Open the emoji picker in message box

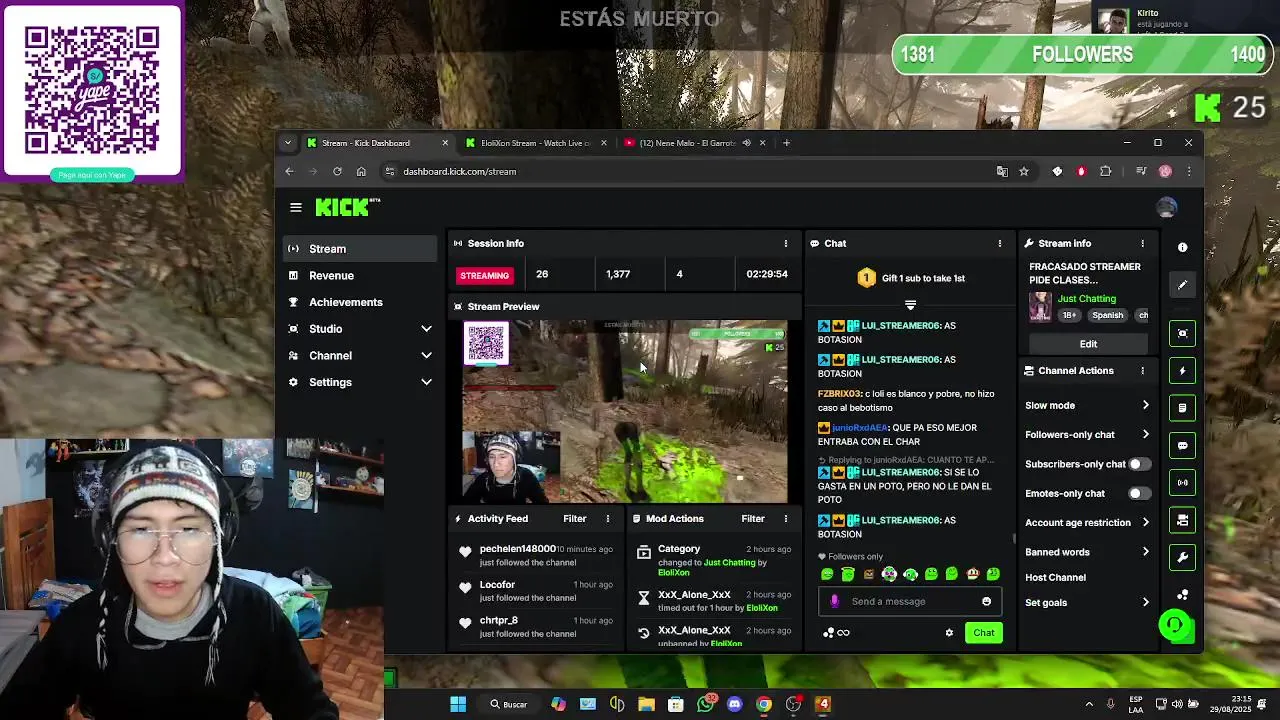point(986,601)
